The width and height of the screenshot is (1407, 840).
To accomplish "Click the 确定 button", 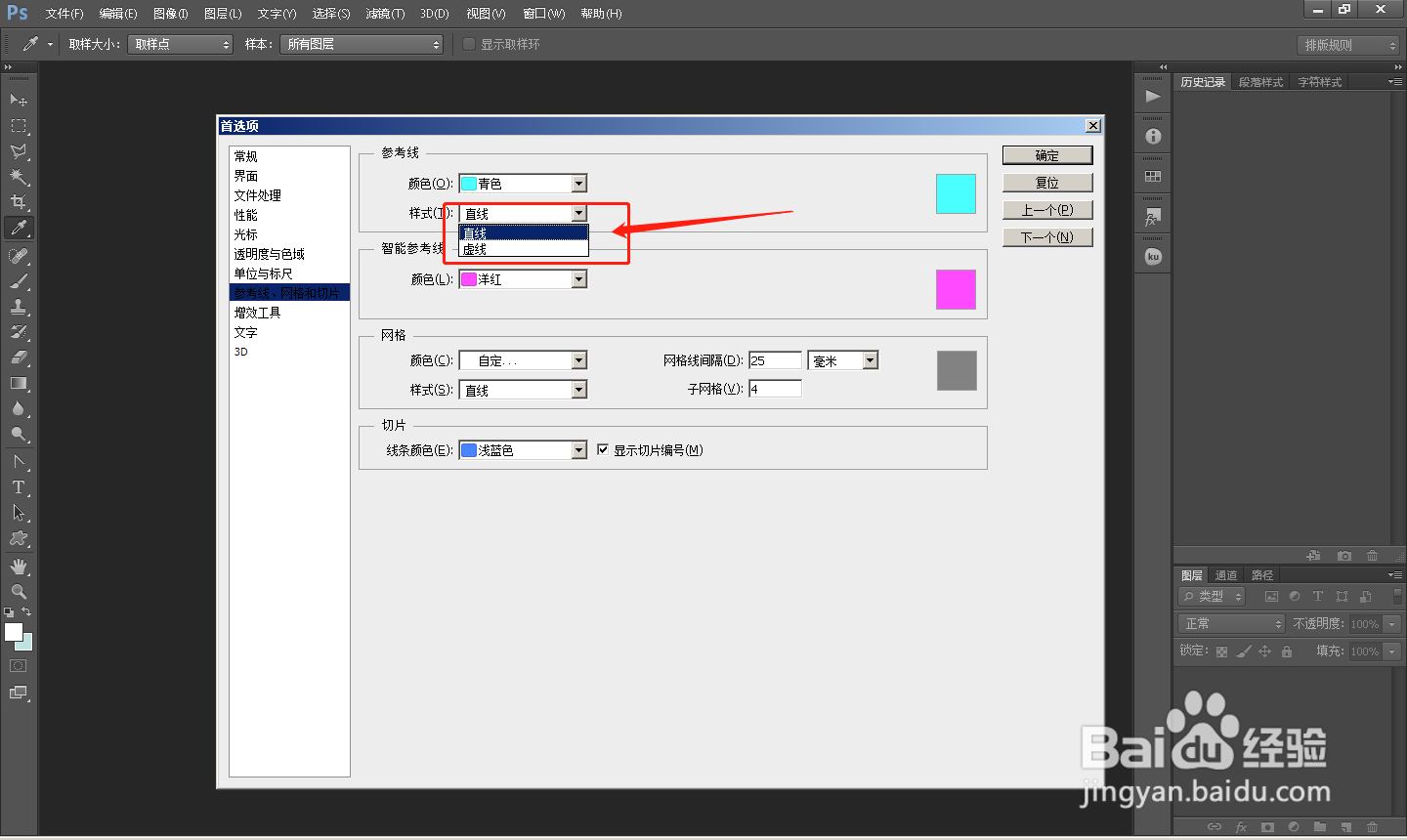I will pos(1047,155).
